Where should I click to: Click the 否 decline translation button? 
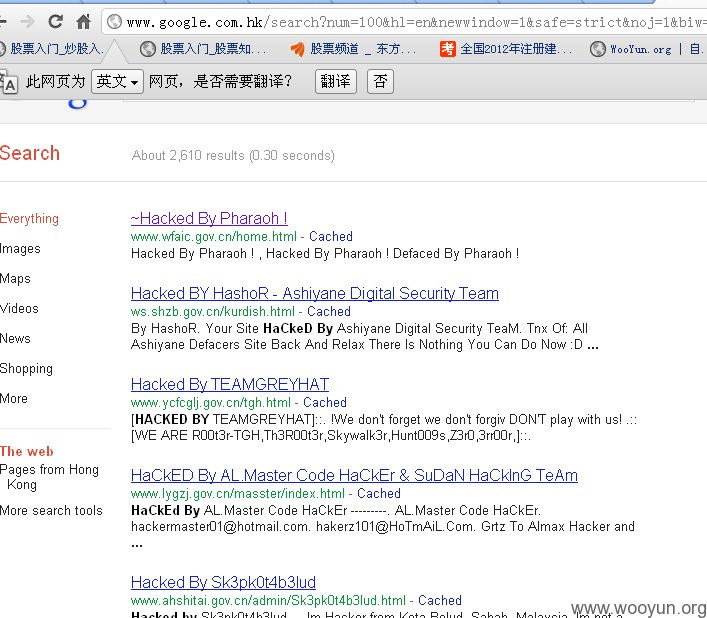380,82
